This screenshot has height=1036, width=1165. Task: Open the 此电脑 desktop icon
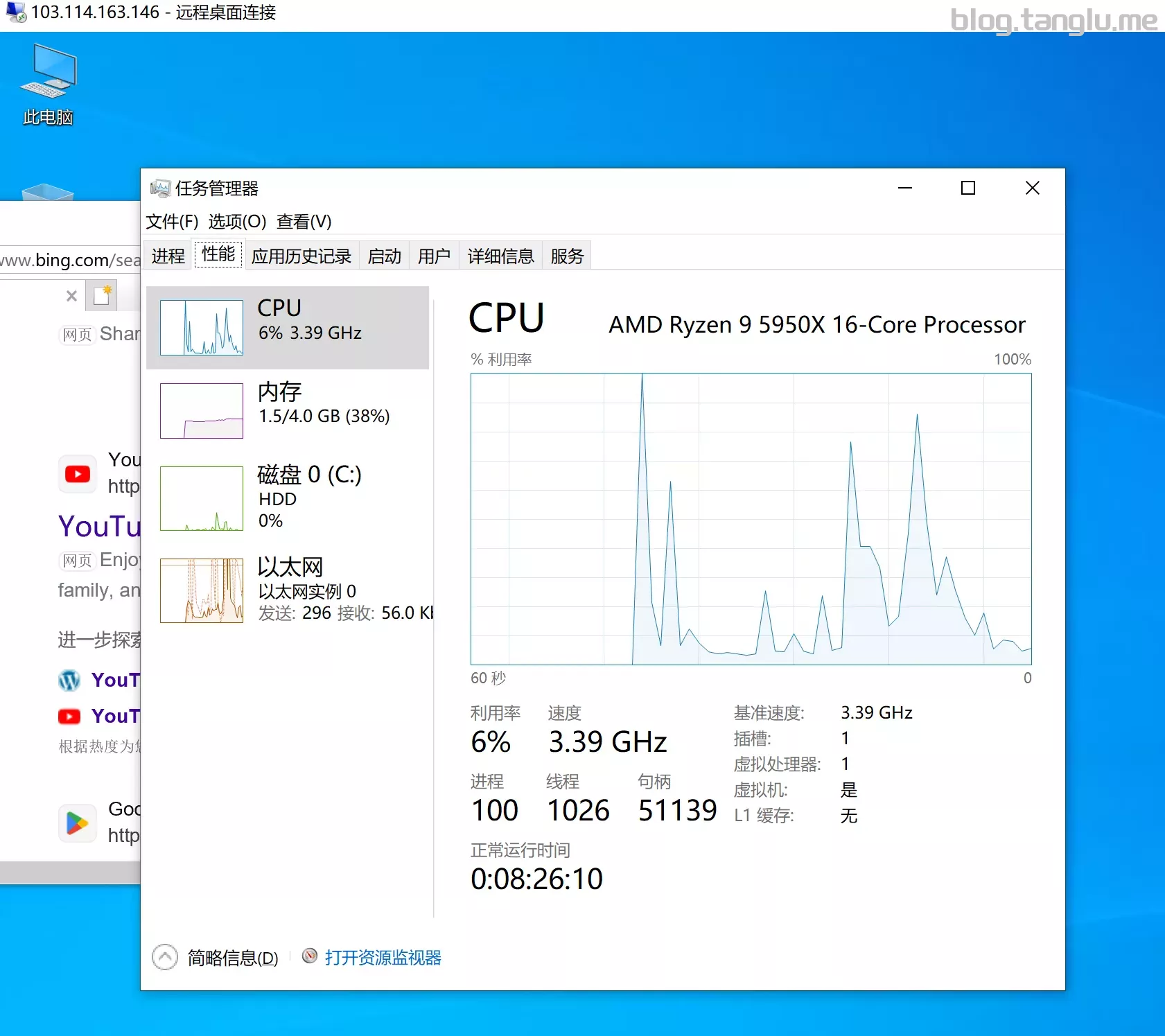[x=48, y=85]
